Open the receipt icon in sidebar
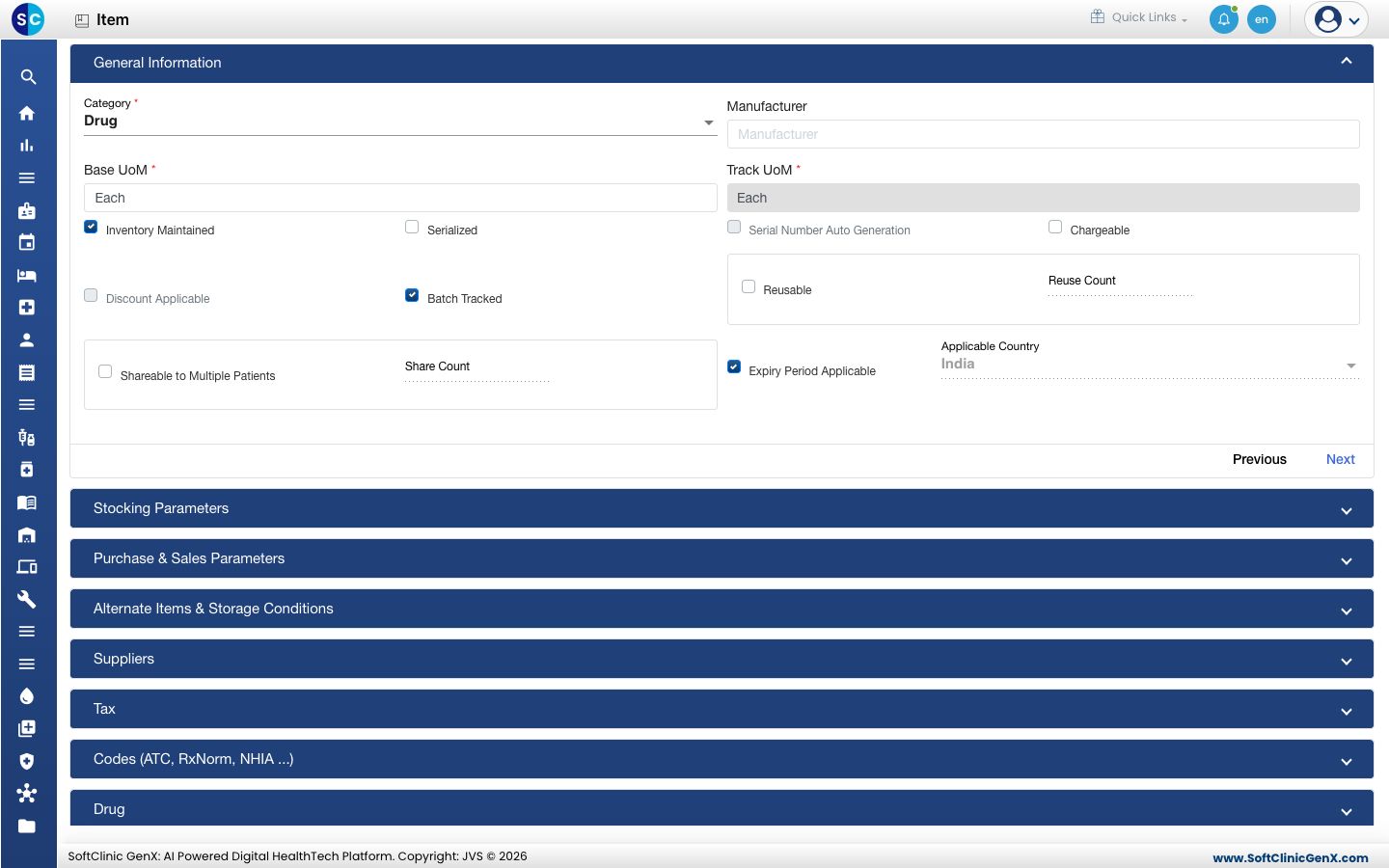Viewport: 1389px width, 868px height. point(27,372)
